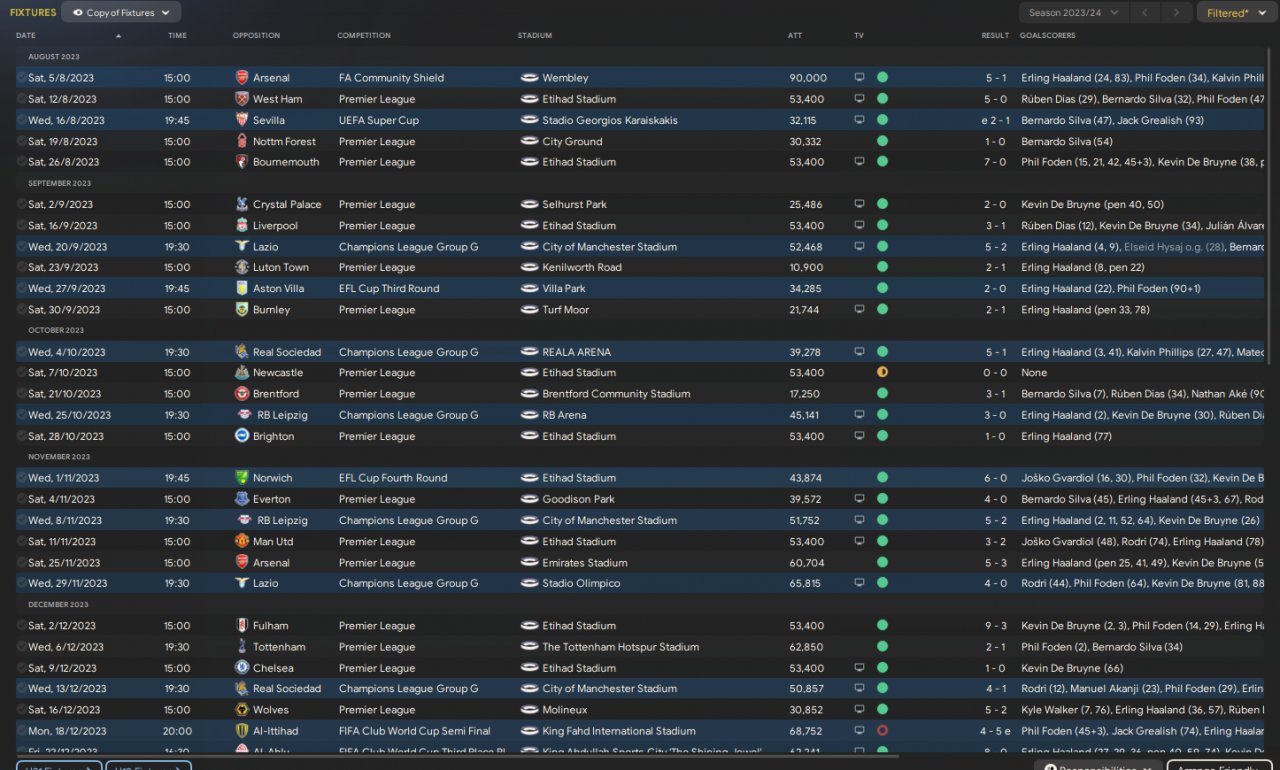Click the Aston Villa club crest
Viewport: 1280px width, 770px height.
241,288
